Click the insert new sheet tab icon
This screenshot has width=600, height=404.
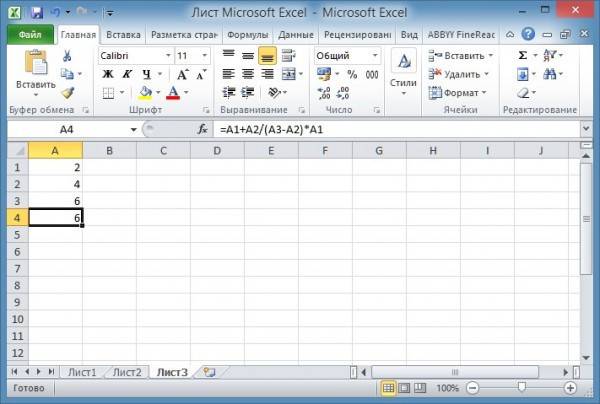[x=209, y=372]
